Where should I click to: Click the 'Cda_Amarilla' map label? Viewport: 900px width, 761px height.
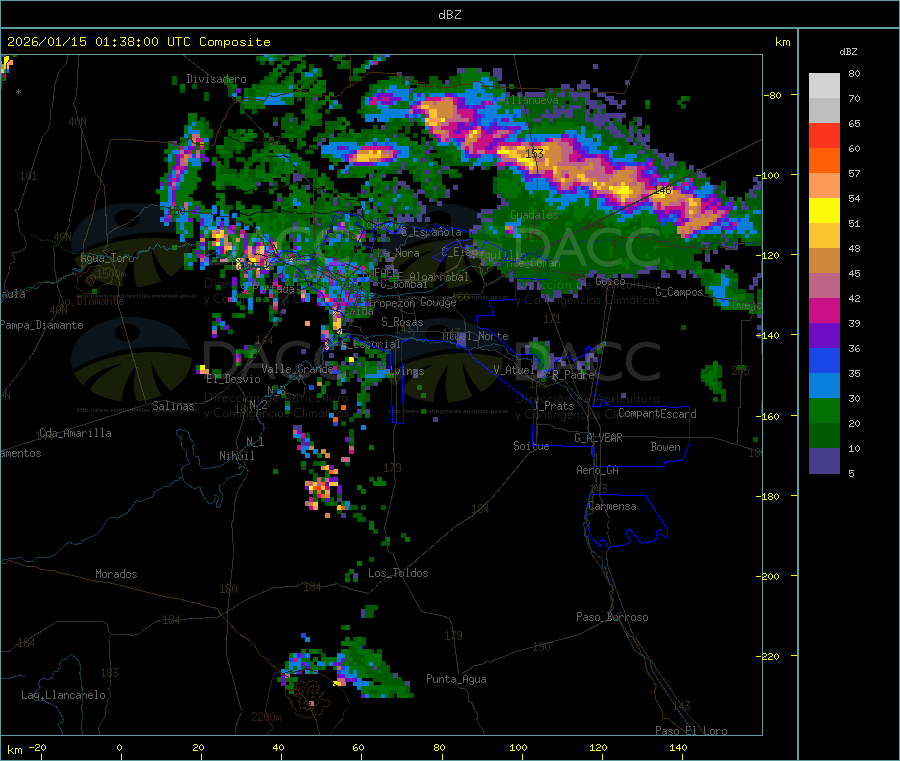click(75, 433)
